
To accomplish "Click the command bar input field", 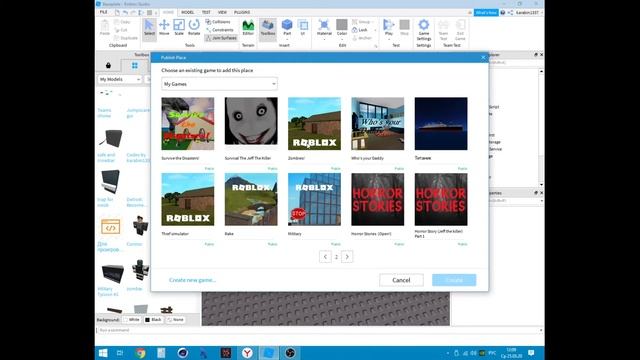I will click(320, 330).
